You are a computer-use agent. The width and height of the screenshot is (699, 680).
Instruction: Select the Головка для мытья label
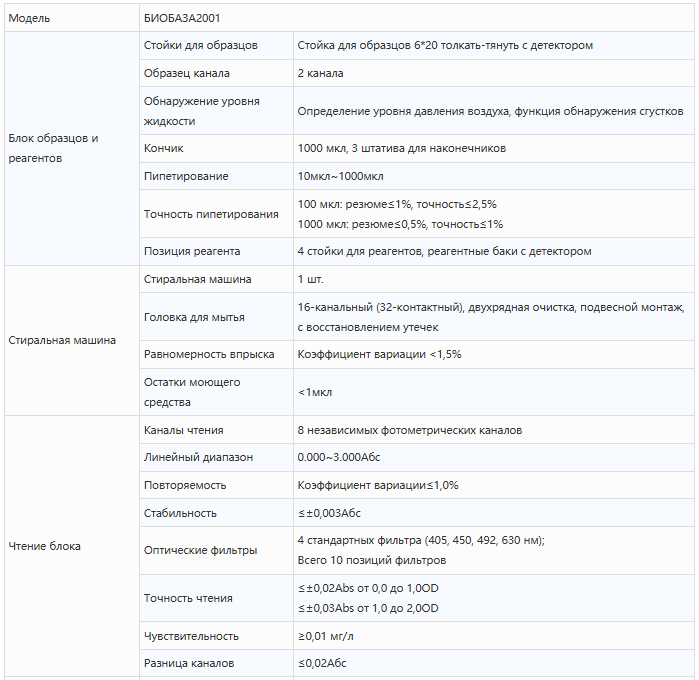click(194, 317)
